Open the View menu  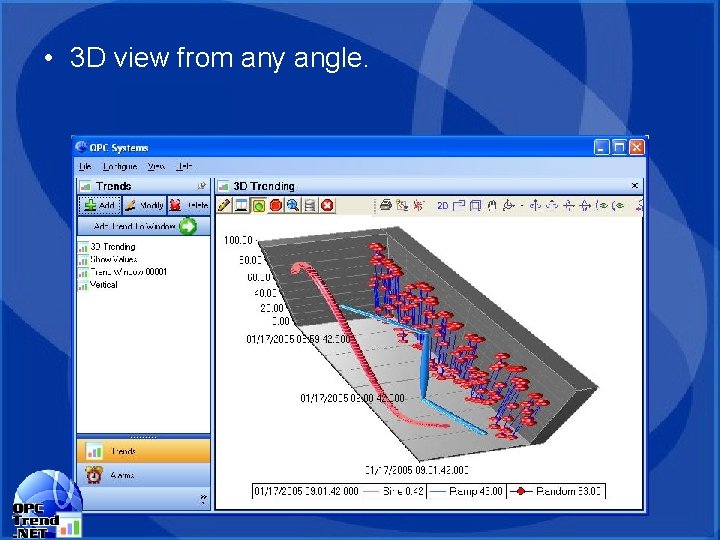[156, 166]
